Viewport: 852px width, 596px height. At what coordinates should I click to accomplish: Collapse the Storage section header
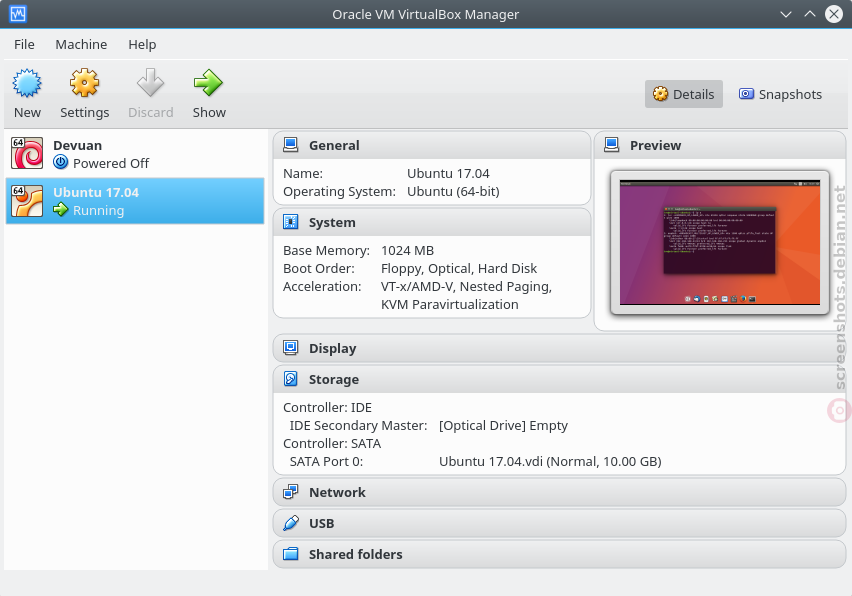coord(560,379)
